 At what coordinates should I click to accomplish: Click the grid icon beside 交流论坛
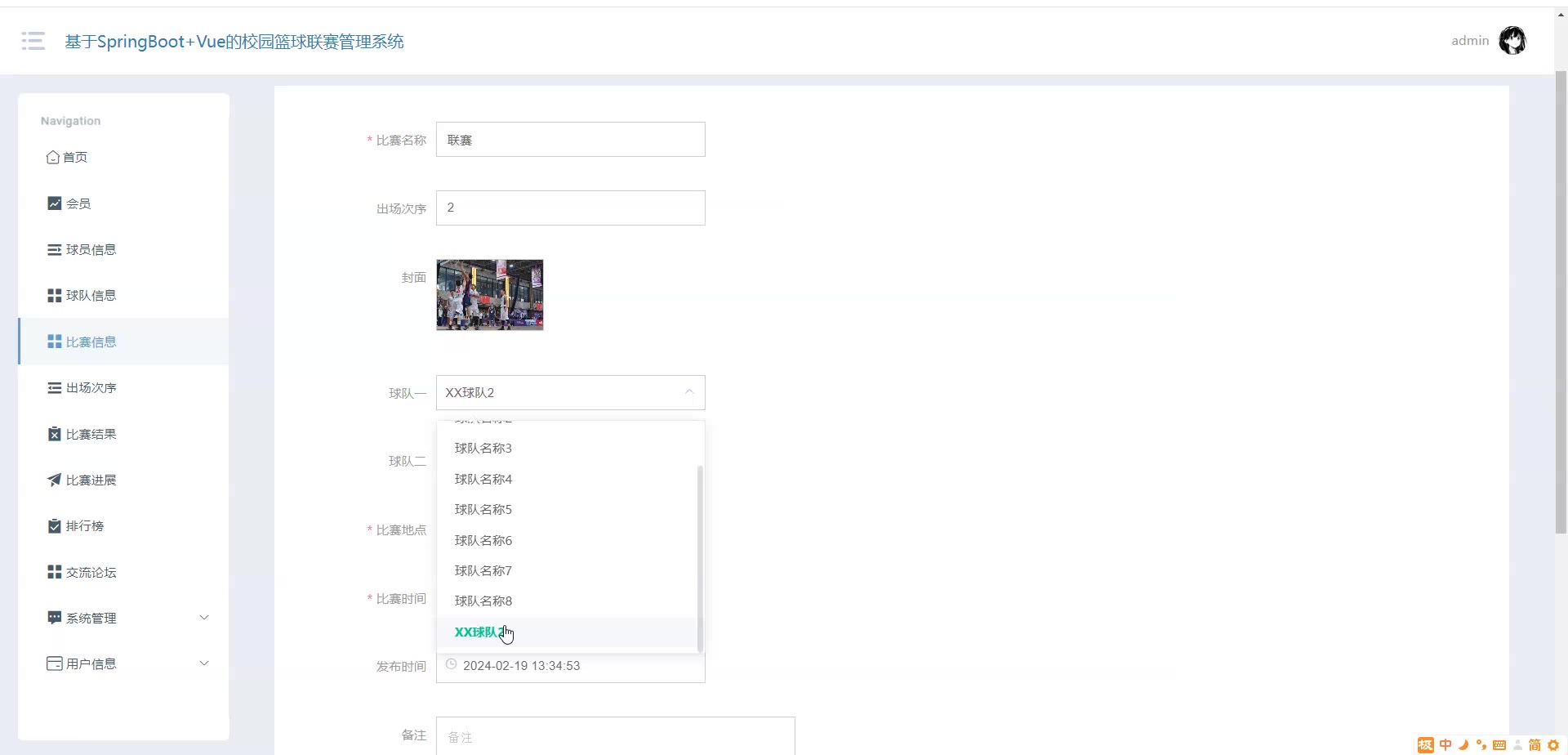54,572
